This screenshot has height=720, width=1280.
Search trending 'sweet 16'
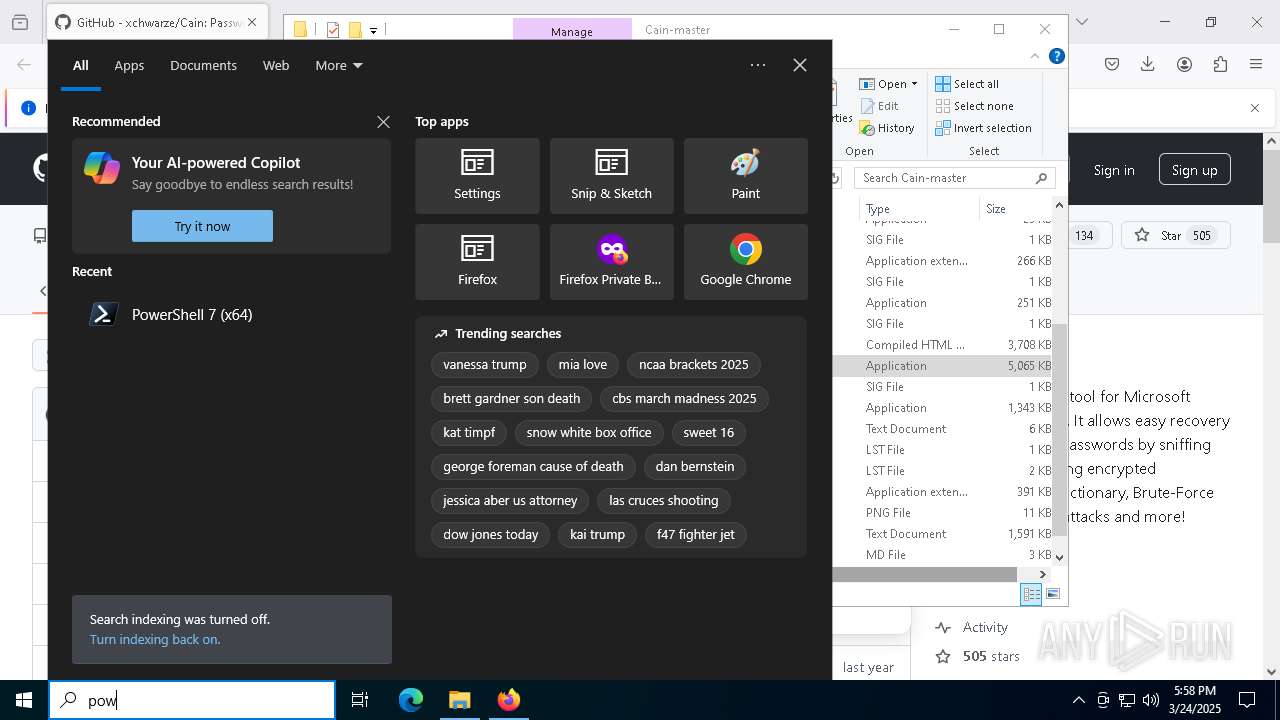click(709, 432)
